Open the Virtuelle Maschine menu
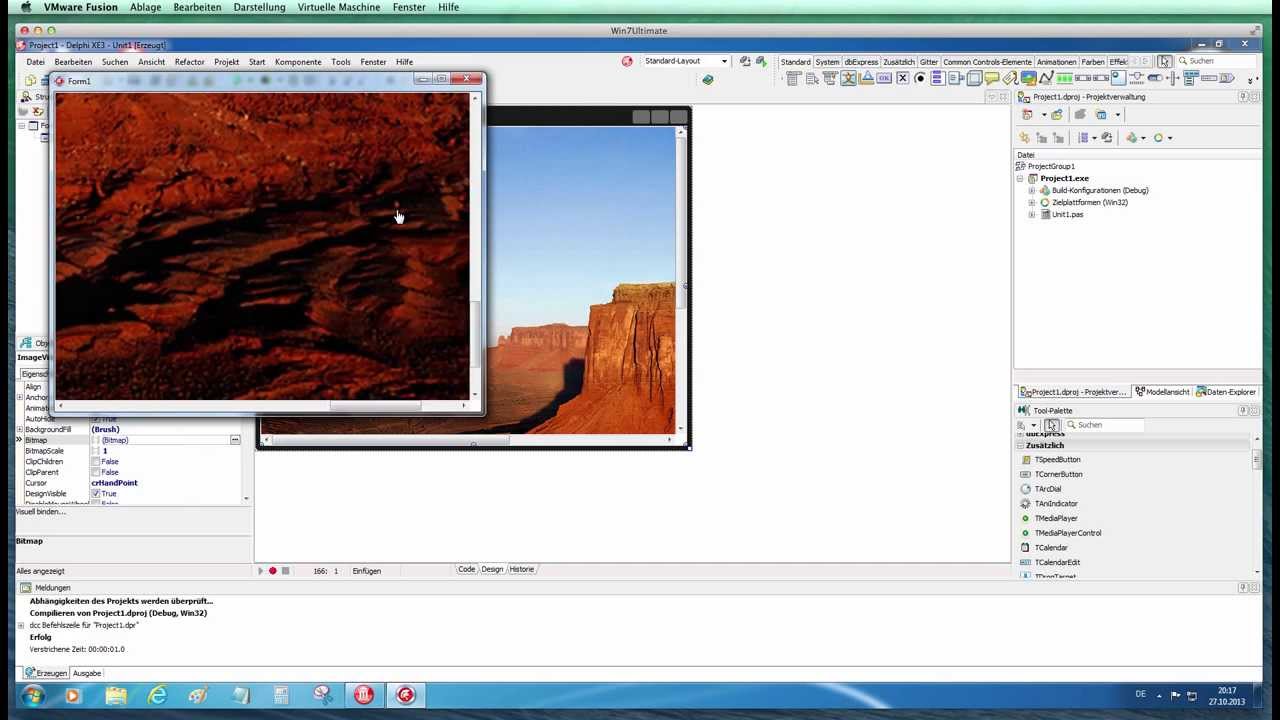Image resolution: width=1280 pixels, height=720 pixels. pos(339,7)
